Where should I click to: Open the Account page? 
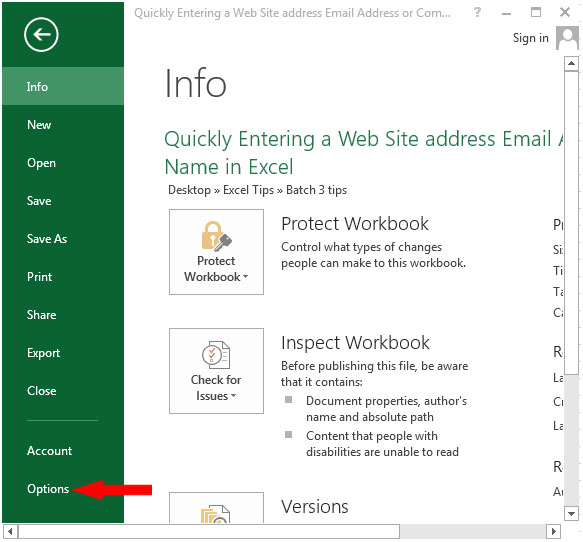point(63,451)
